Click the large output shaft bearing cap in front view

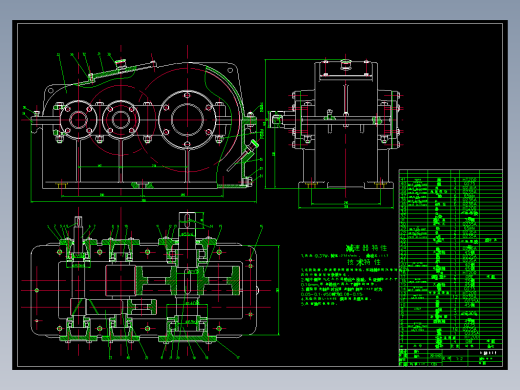(187, 119)
